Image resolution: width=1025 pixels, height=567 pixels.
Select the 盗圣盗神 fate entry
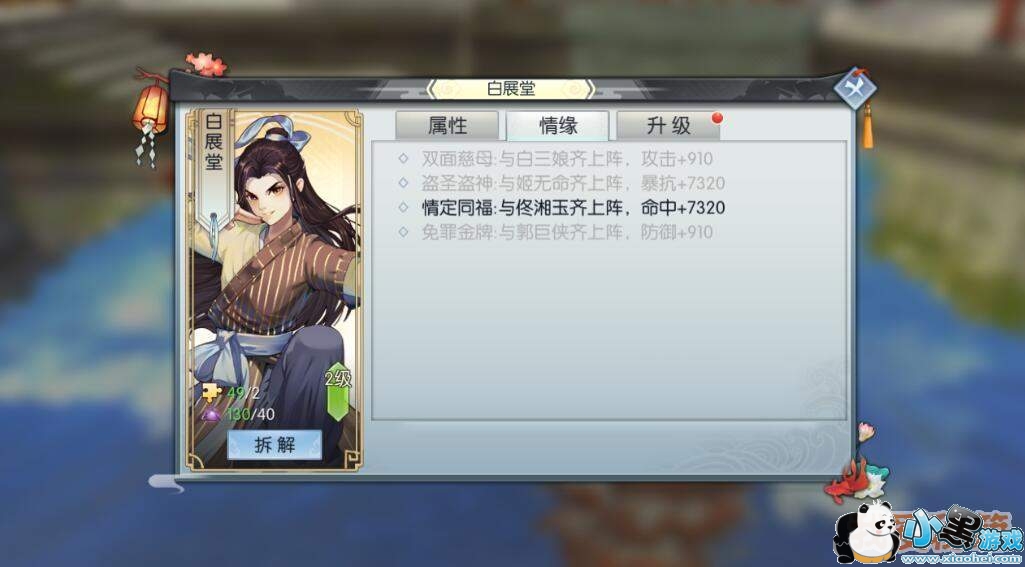562,183
